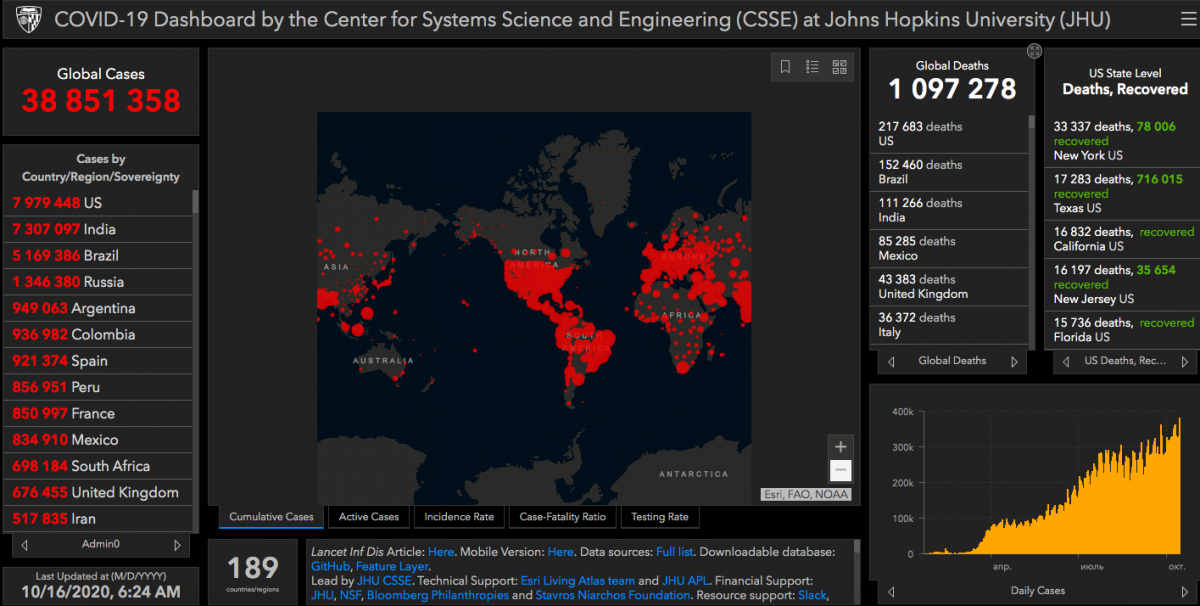The width and height of the screenshot is (1200, 606).
Task: Select the "850 997 France" cases row
Action: click(x=98, y=413)
